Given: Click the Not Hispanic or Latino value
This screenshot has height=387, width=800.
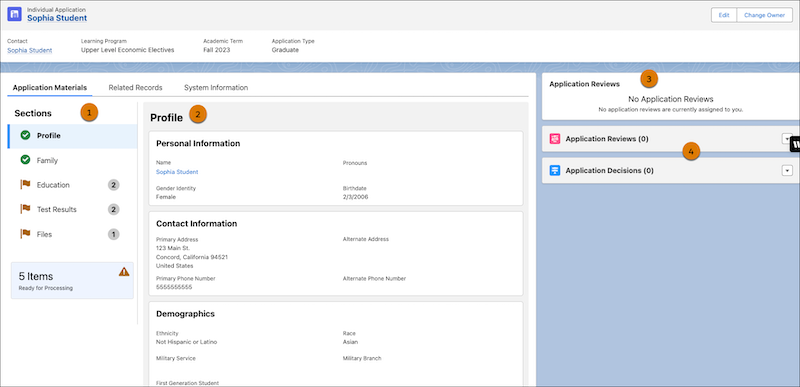Looking at the screenshot, I should (186, 342).
